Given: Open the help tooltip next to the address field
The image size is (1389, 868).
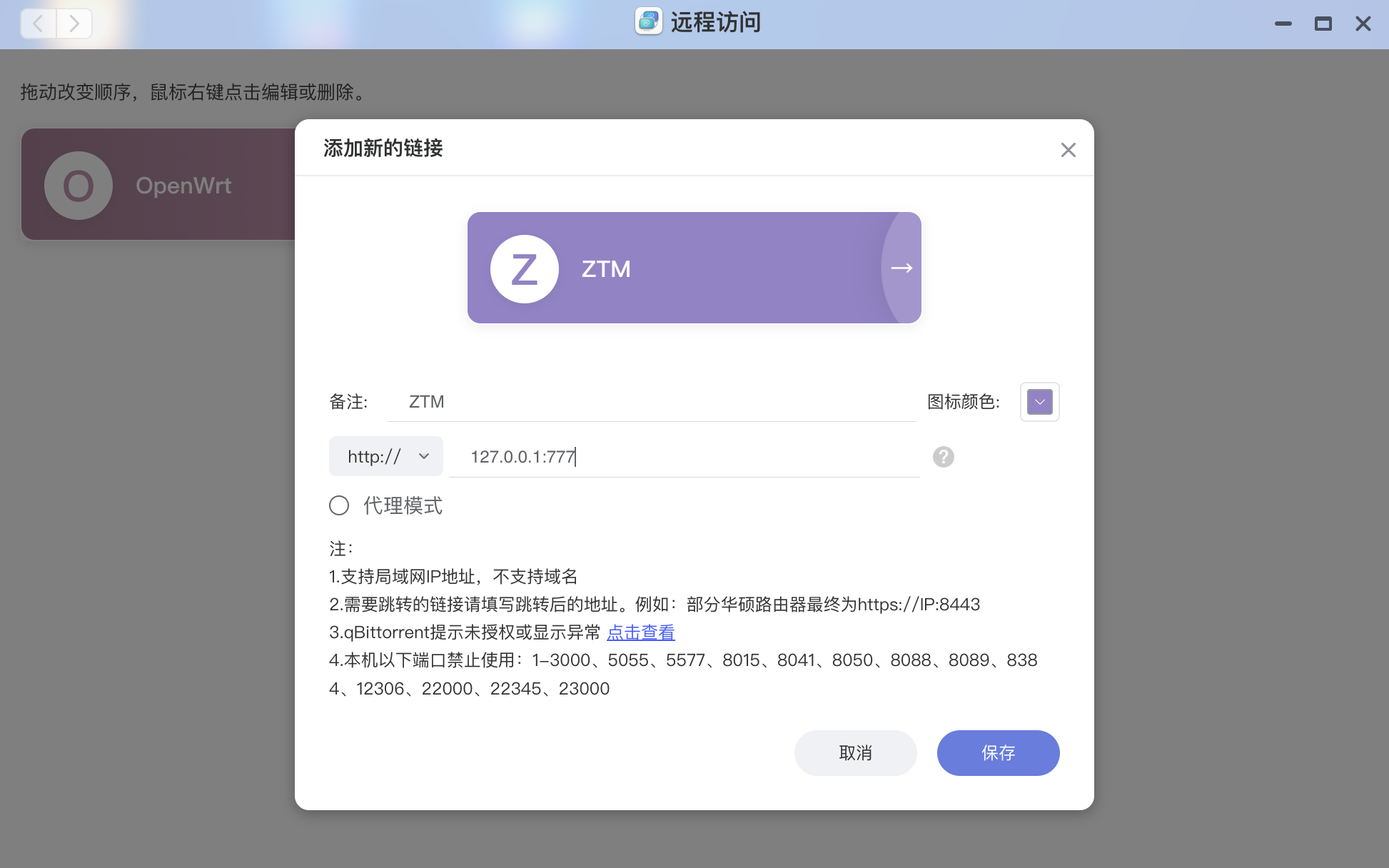Looking at the screenshot, I should pyautogui.click(x=943, y=457).
